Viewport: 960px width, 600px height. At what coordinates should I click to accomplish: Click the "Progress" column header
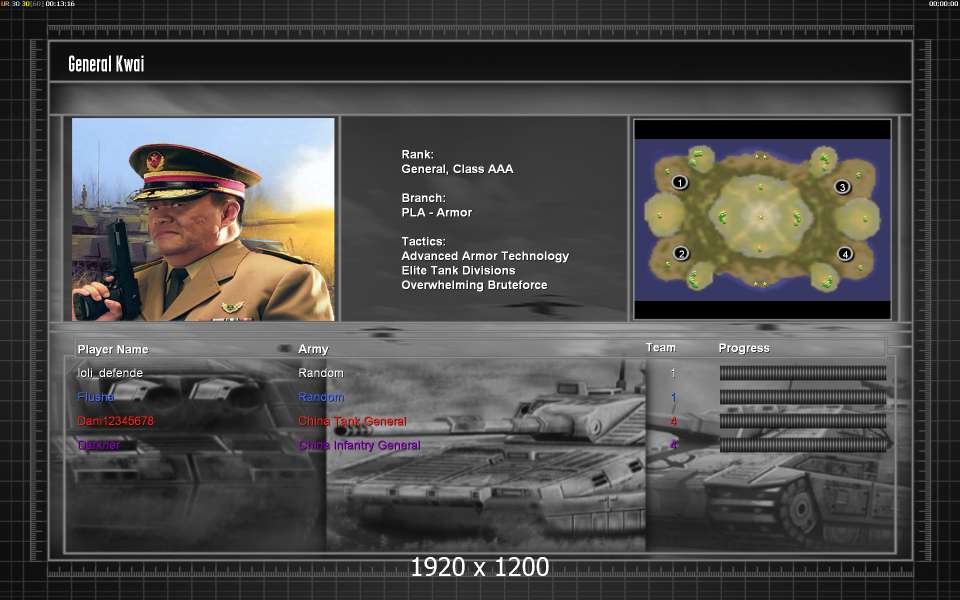(x=744, y=348)
